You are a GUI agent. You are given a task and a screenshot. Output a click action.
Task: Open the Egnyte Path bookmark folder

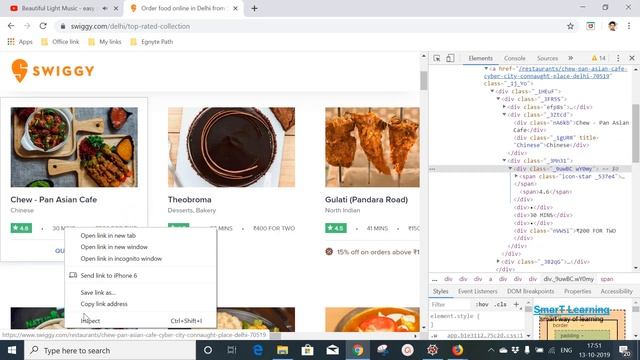click(151, 42)
